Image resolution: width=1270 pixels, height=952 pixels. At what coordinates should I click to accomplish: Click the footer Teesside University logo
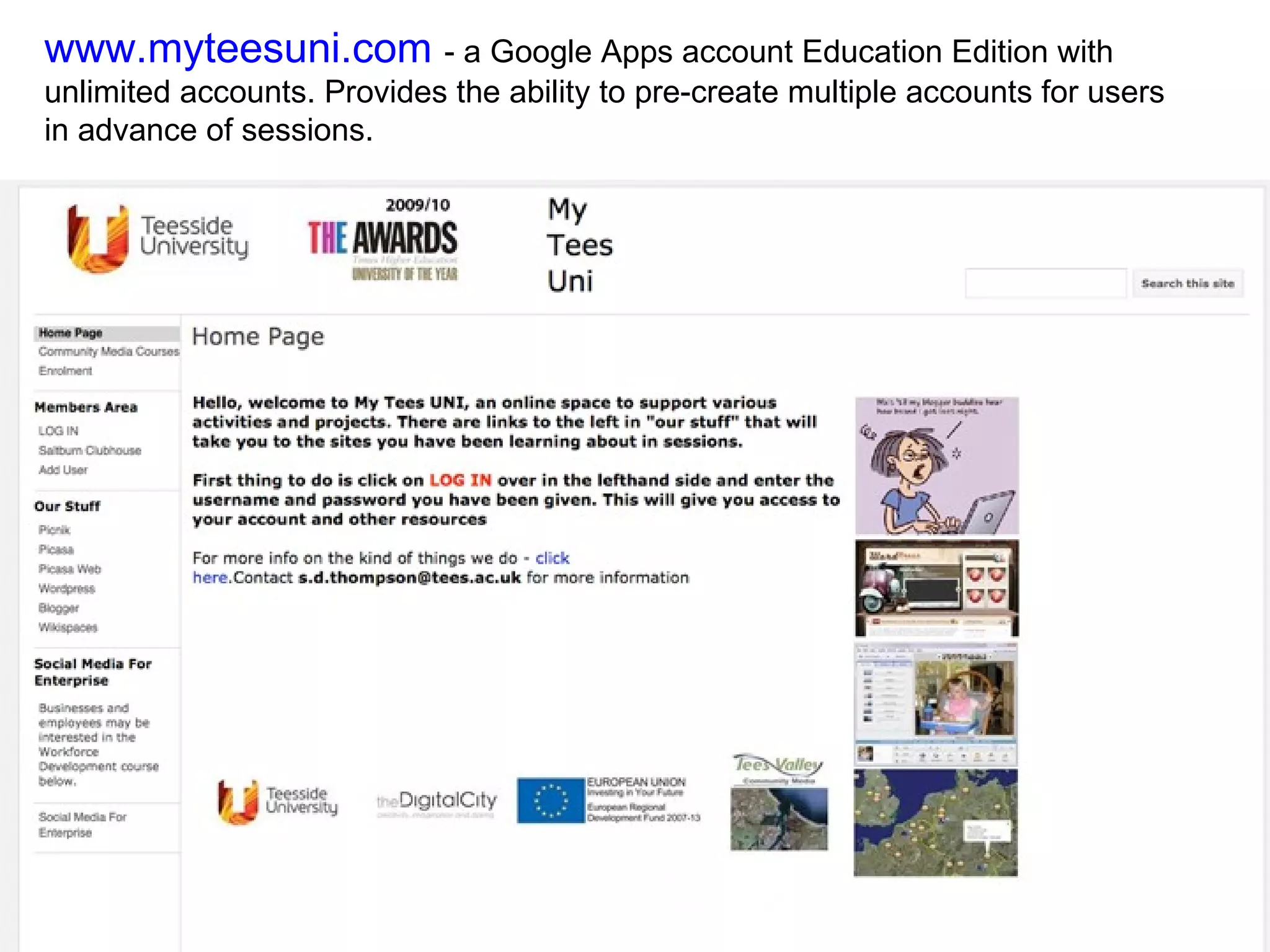click(x=278, y=802)
